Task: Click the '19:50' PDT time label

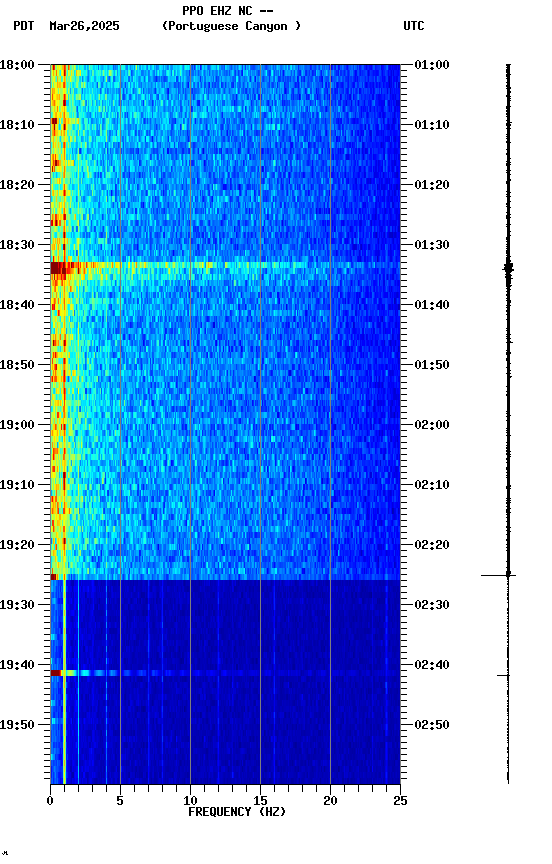Action: pyautogui.click(x=17, y=725)
